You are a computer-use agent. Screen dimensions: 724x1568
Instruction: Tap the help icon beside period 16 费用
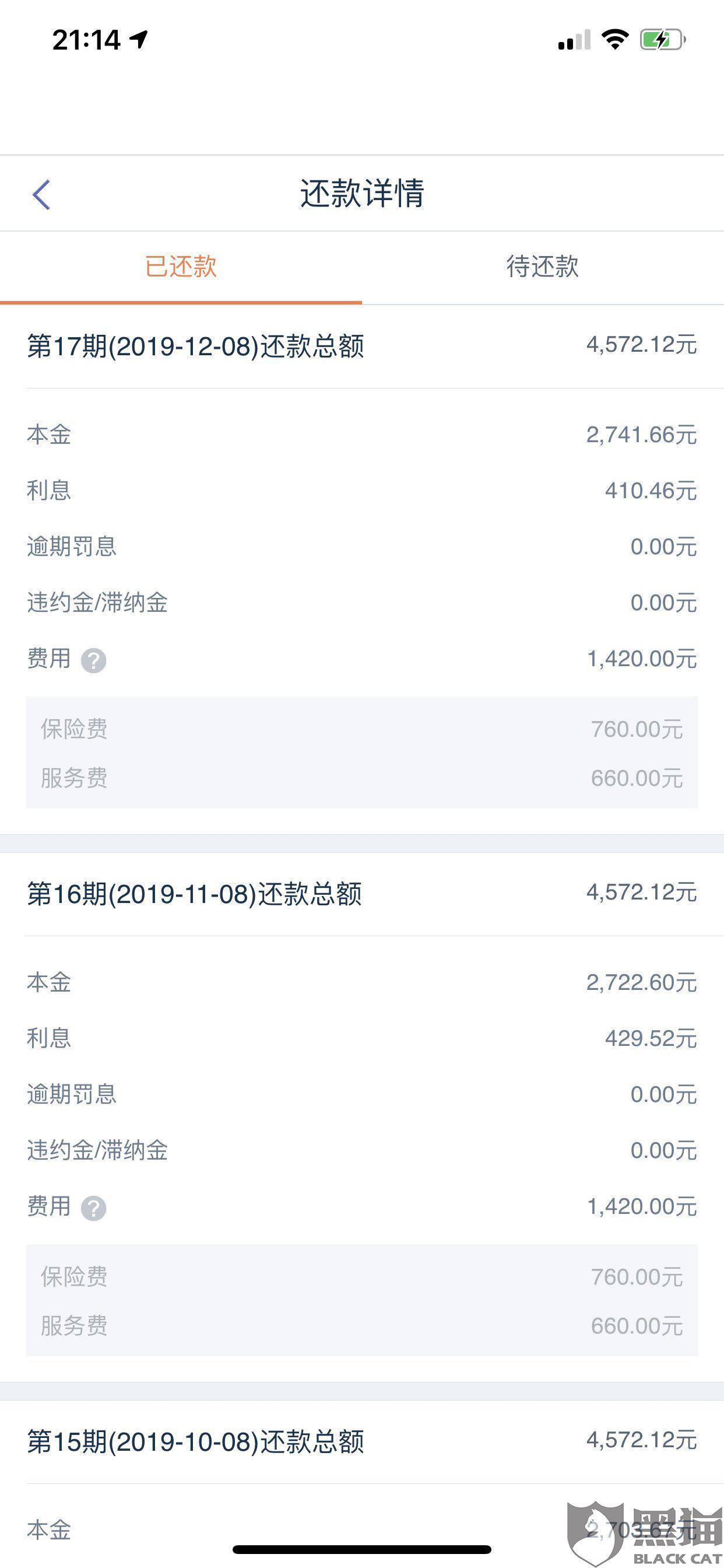(94, 1208)
